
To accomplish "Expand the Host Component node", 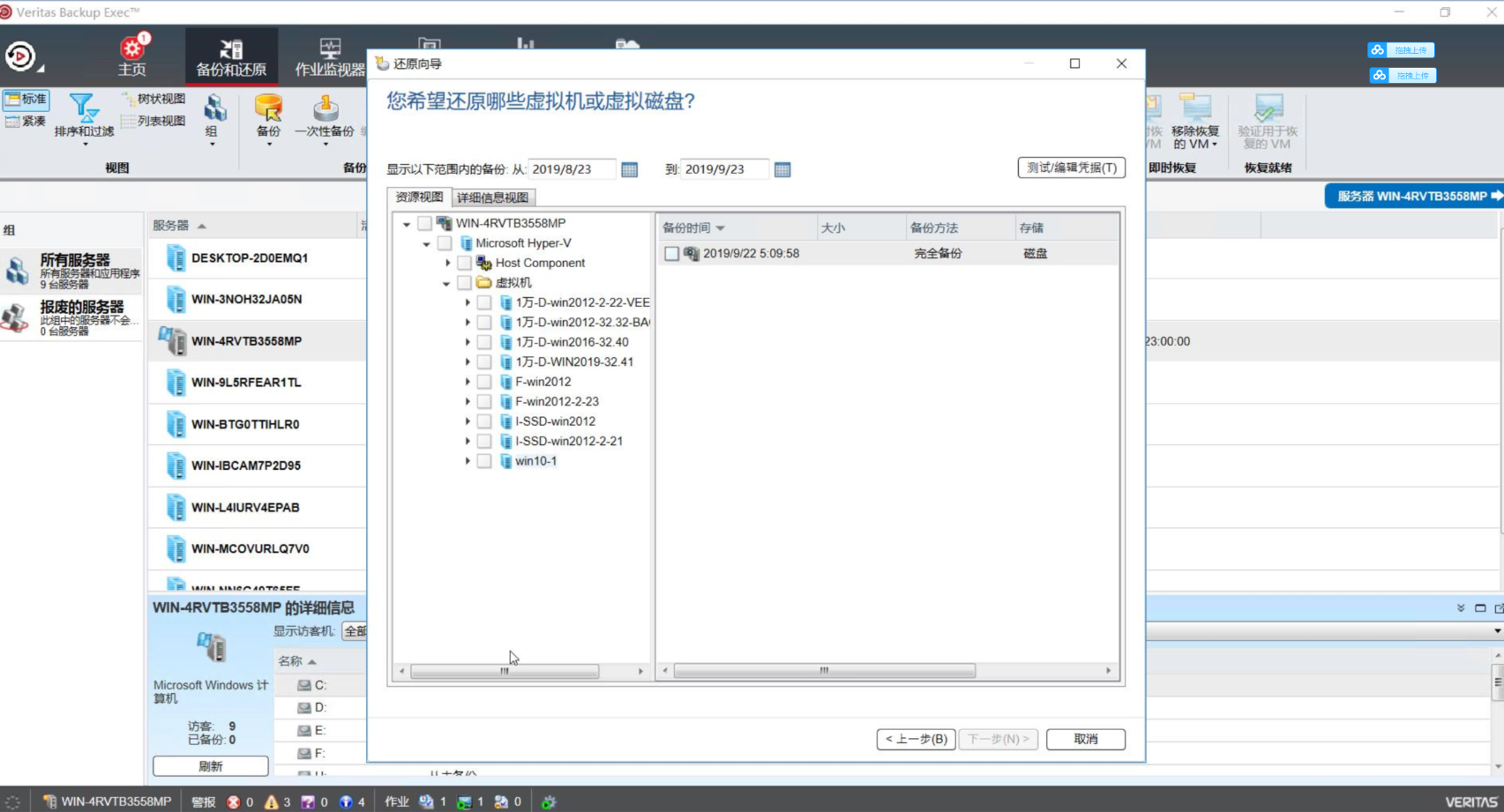I will pos(447,263).
